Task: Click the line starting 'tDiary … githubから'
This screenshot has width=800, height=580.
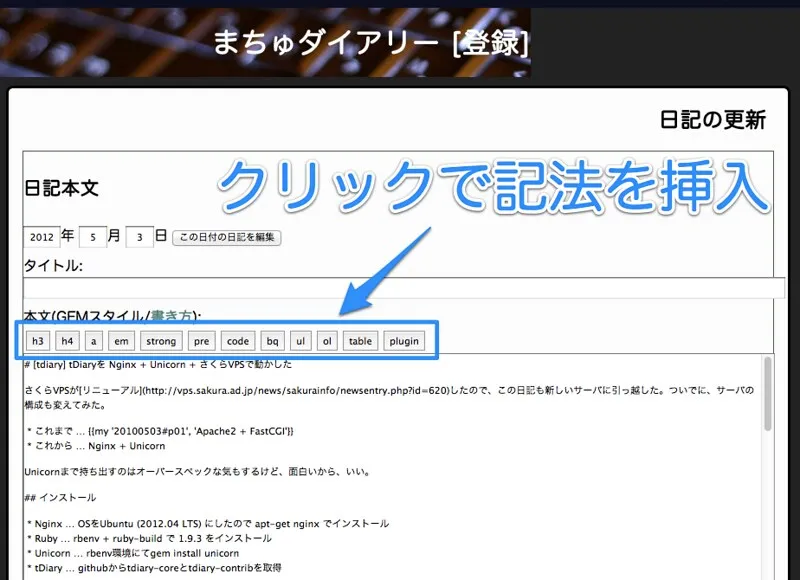Action: (x=154, y=568)
